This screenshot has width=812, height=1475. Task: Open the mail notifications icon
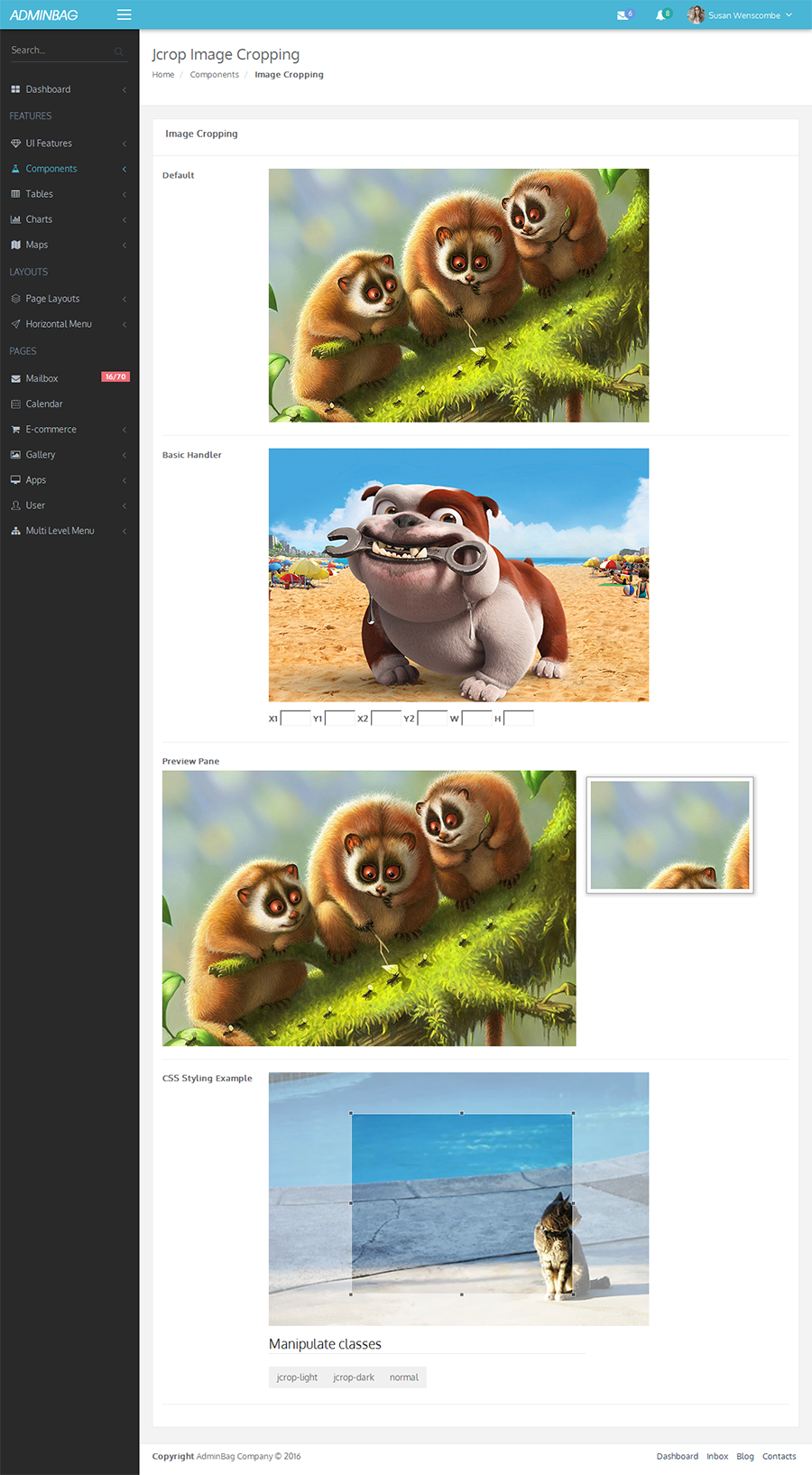click(623, 15)
